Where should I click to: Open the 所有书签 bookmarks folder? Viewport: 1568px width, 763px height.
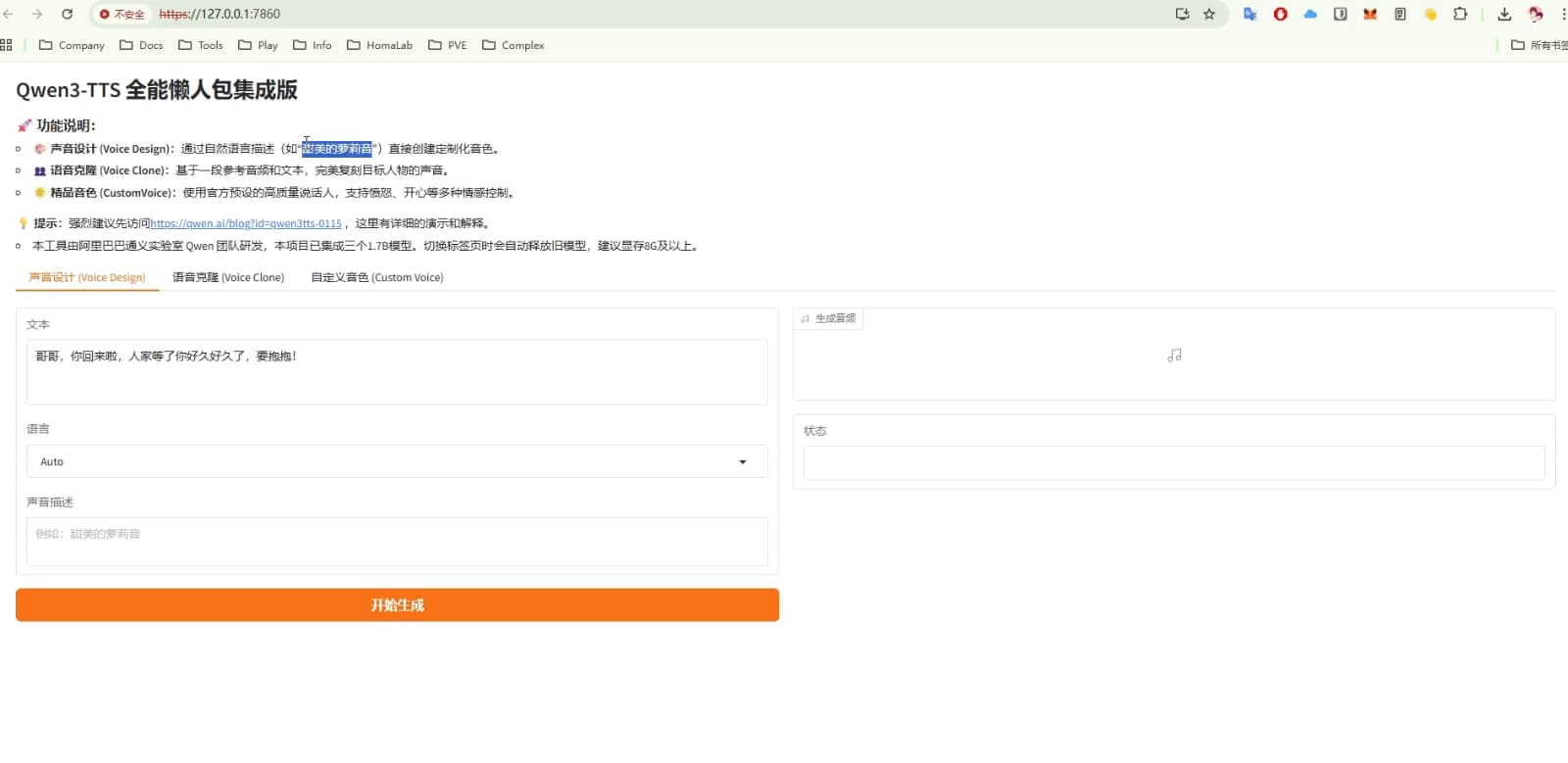click(x=1539, y=45)
